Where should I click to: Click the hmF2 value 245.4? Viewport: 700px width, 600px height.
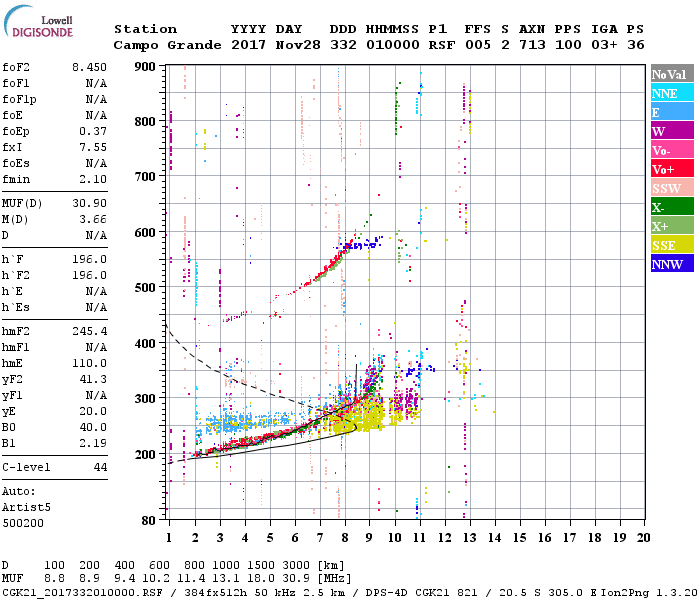89,331
